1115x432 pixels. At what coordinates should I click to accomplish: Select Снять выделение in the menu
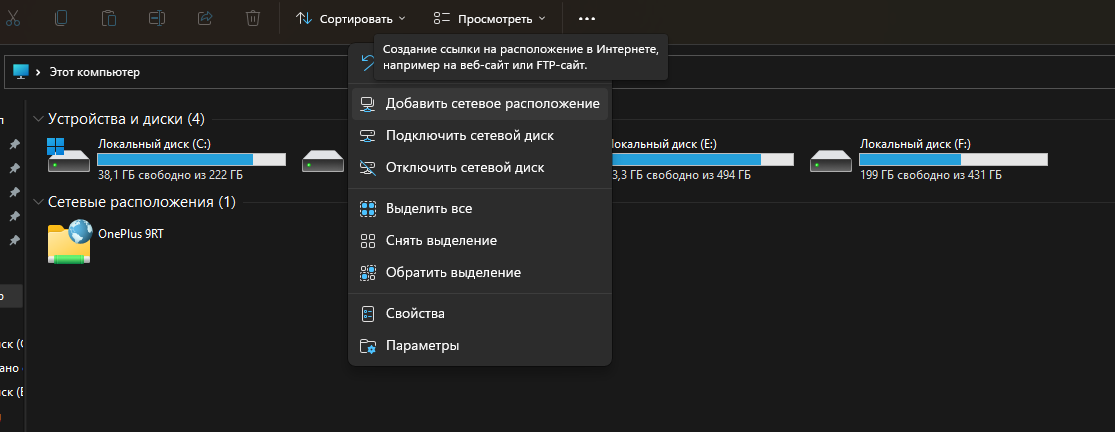[x=480, y=241]
